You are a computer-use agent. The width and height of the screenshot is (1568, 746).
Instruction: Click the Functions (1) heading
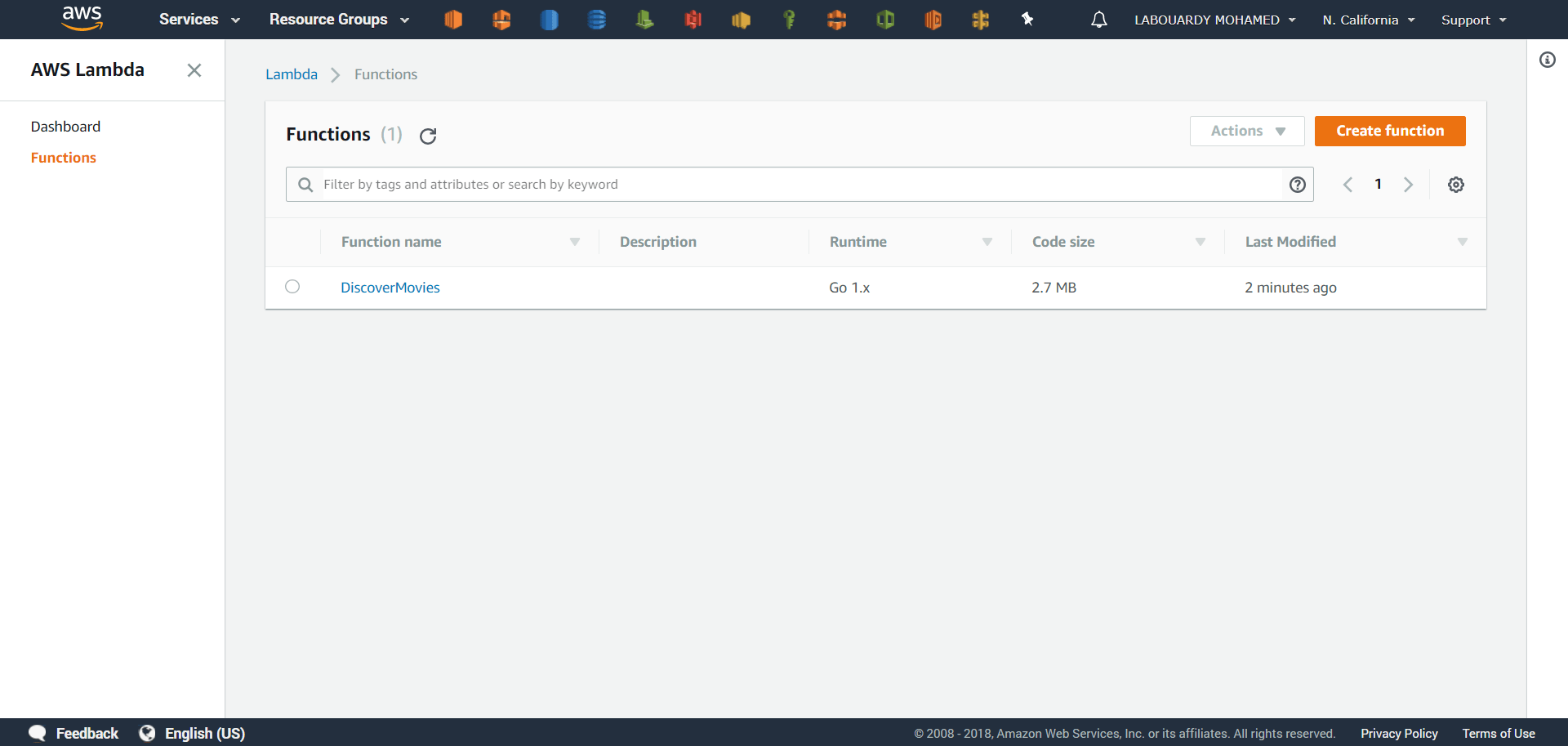344,134
